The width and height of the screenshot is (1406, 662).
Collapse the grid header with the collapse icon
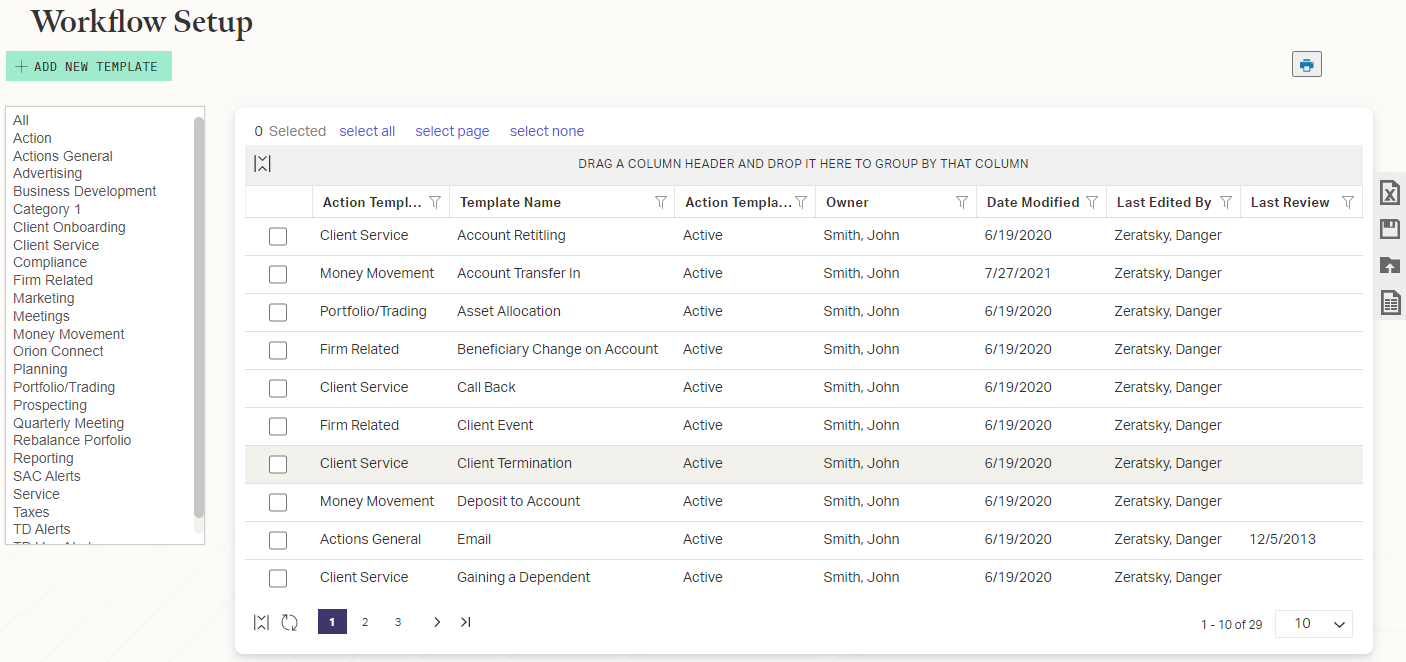[x=262, y=163]
